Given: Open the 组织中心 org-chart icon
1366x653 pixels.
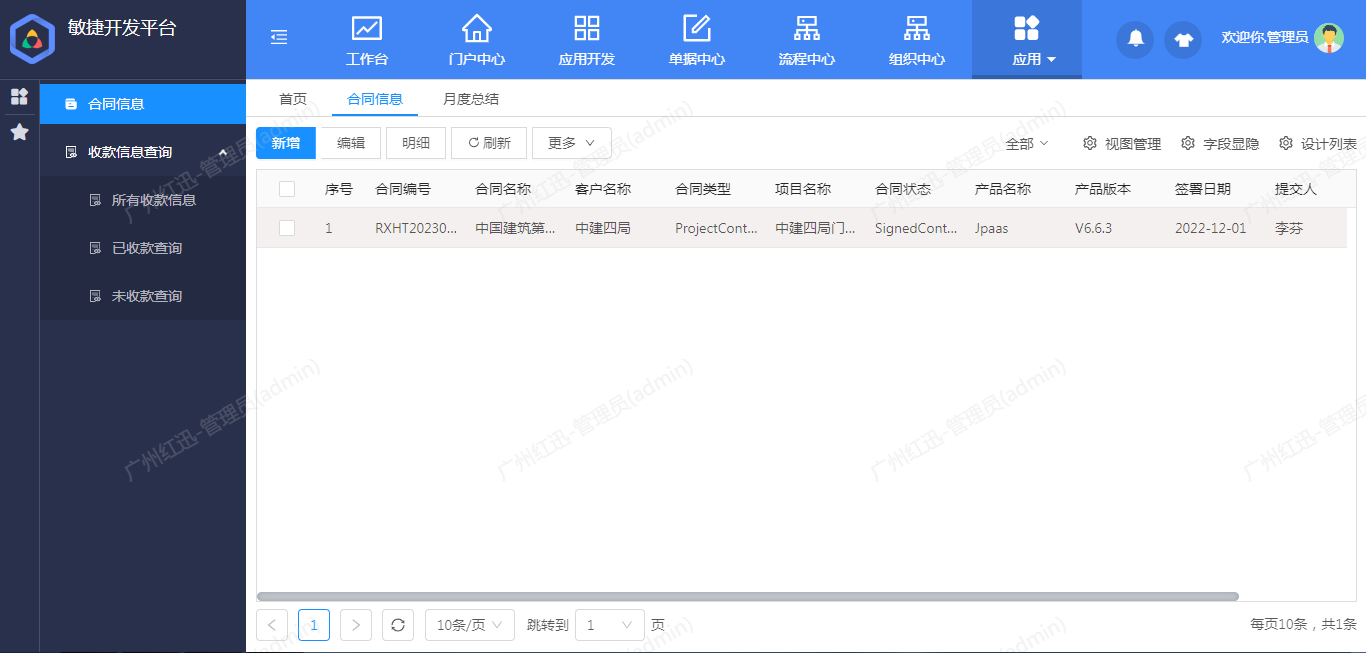Looking at the screenshot, I should pos(917,28).
